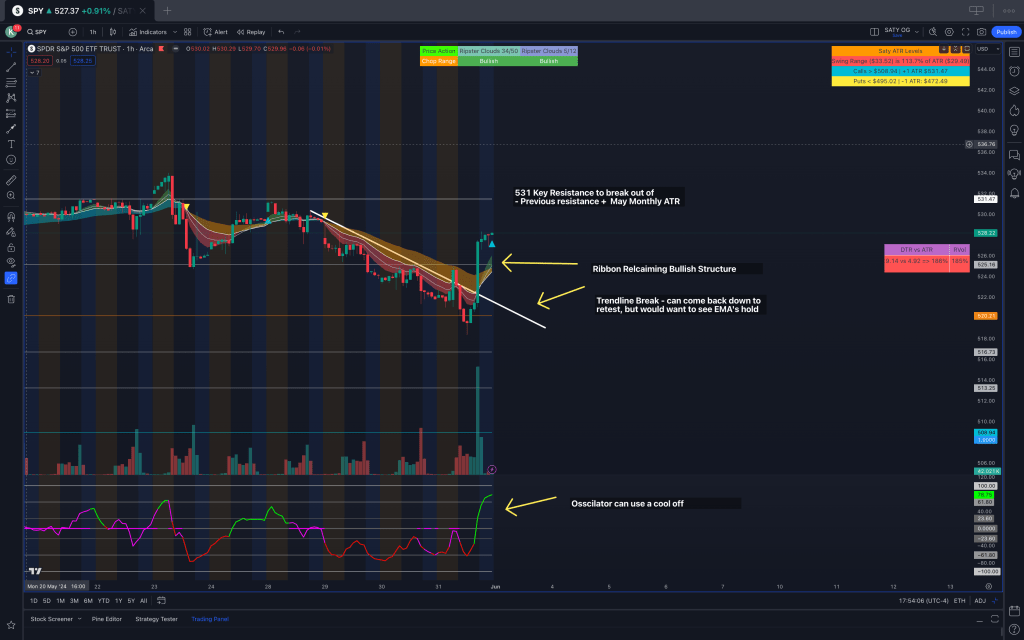
Task: Toggle ADJ adjusted data setting
Action: (980, 601)
